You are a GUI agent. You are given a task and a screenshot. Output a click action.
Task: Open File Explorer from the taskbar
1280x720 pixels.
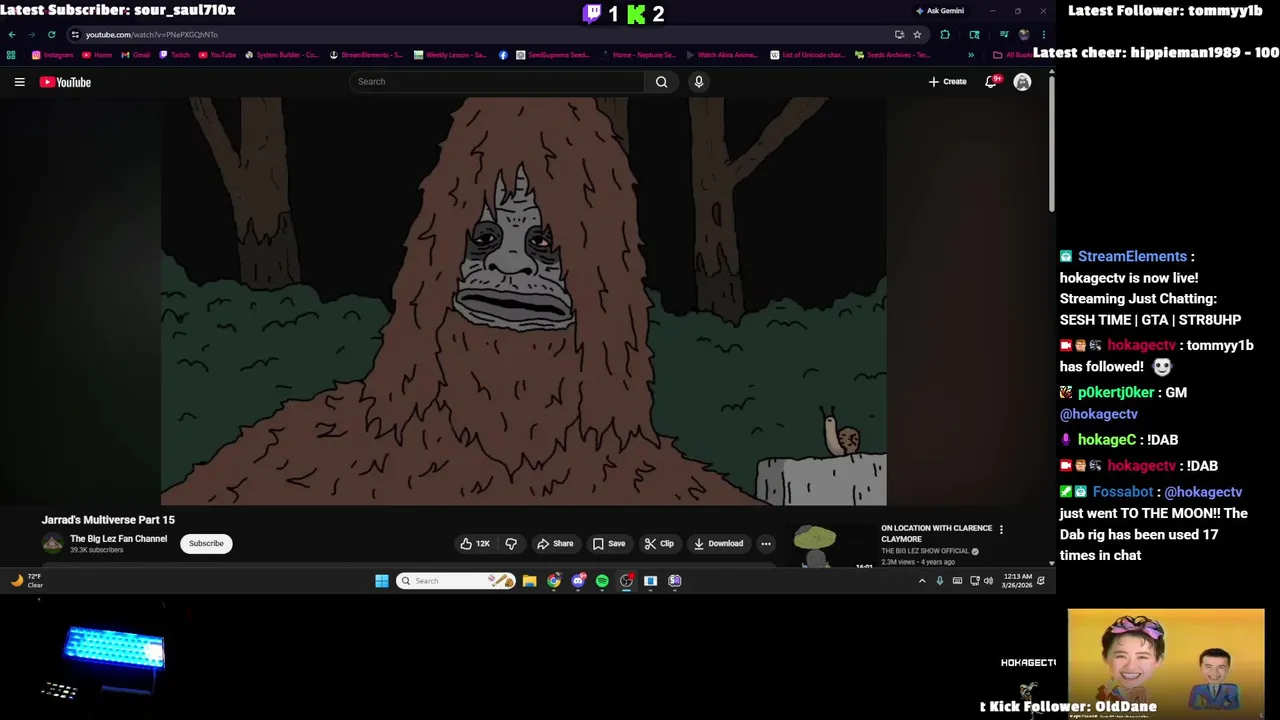pyautogui.click(x=530, y=581)
